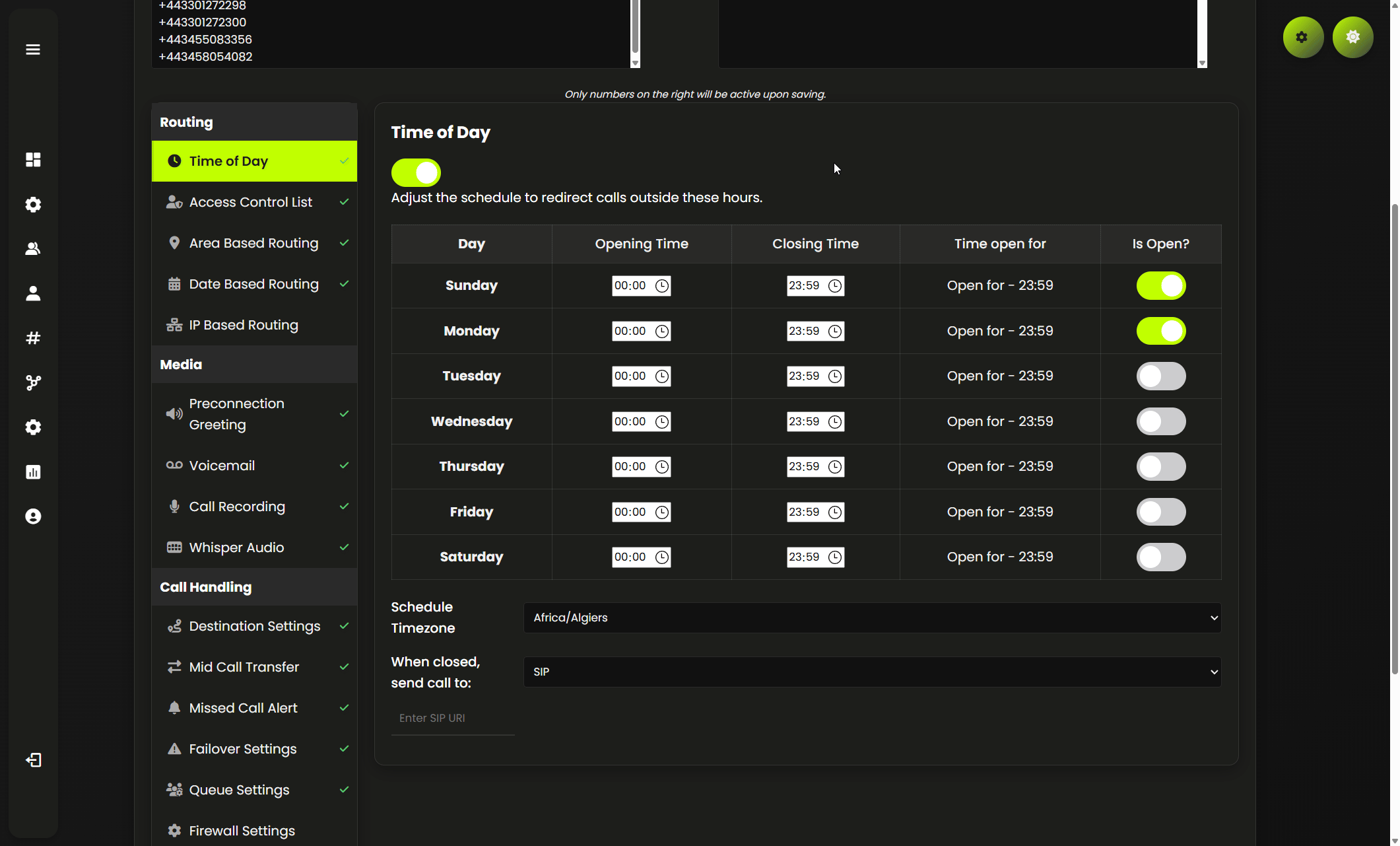Select number +443455083356 in list
1400x846 pixels.
(205, 40)
